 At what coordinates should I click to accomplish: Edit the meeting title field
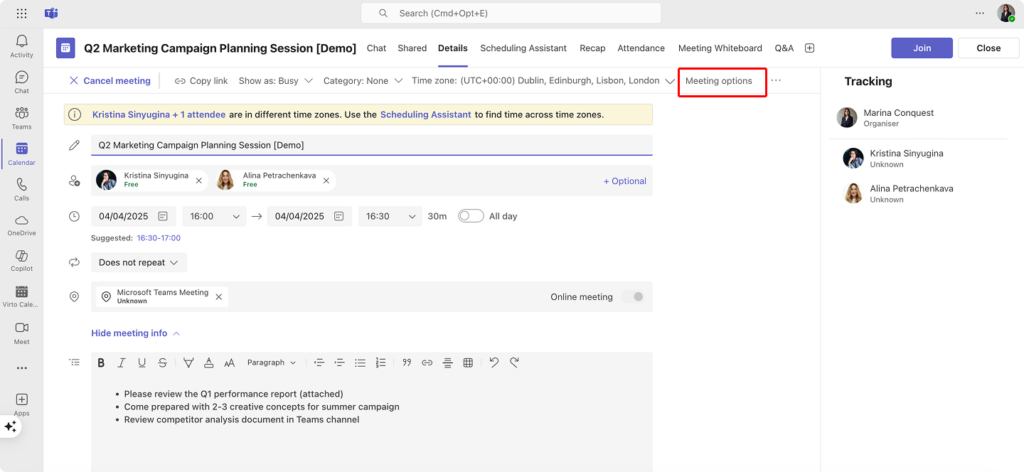point(372,145)
